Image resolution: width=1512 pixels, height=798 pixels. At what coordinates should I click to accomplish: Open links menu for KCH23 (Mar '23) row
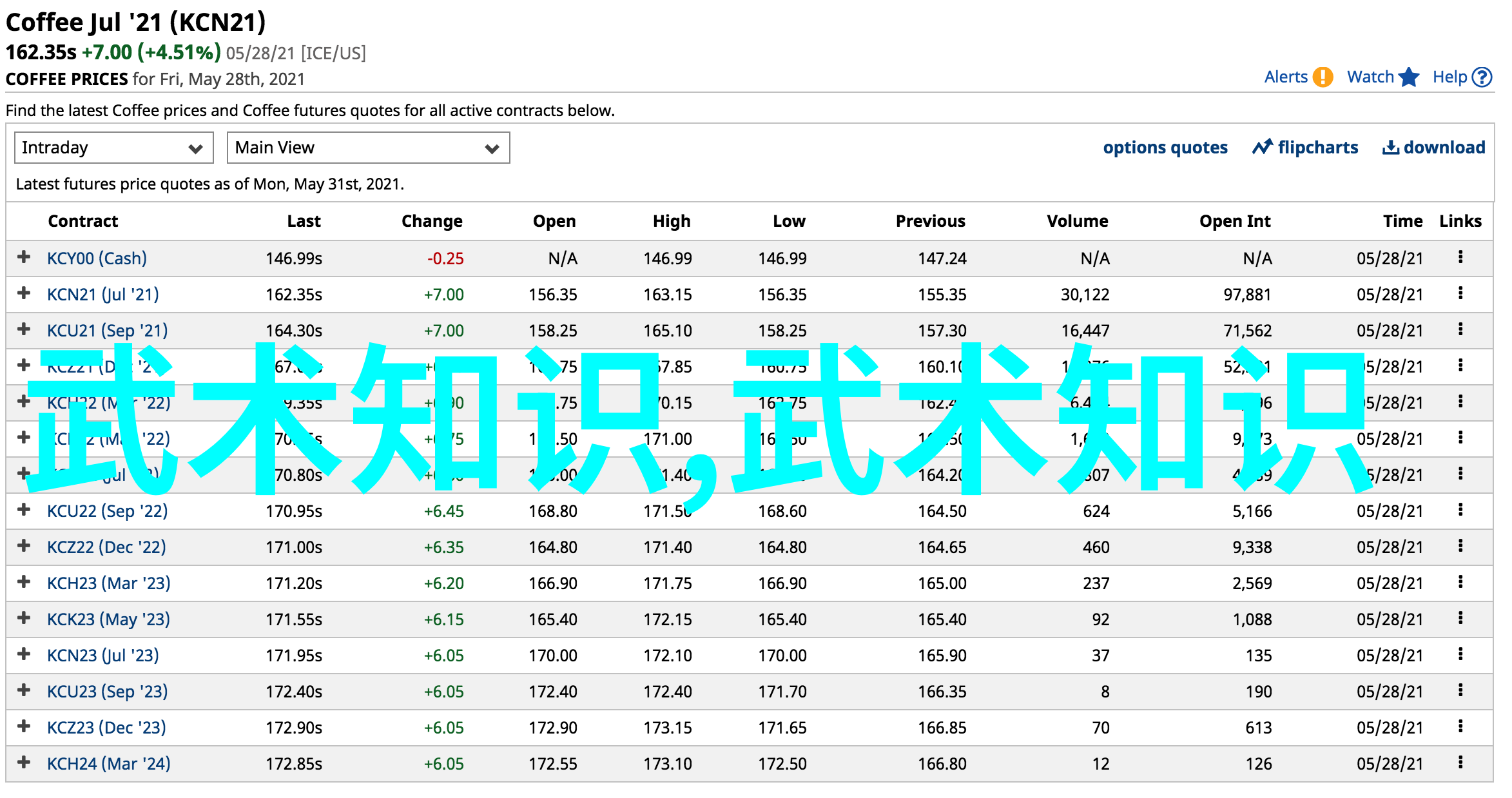point(1460,582)
